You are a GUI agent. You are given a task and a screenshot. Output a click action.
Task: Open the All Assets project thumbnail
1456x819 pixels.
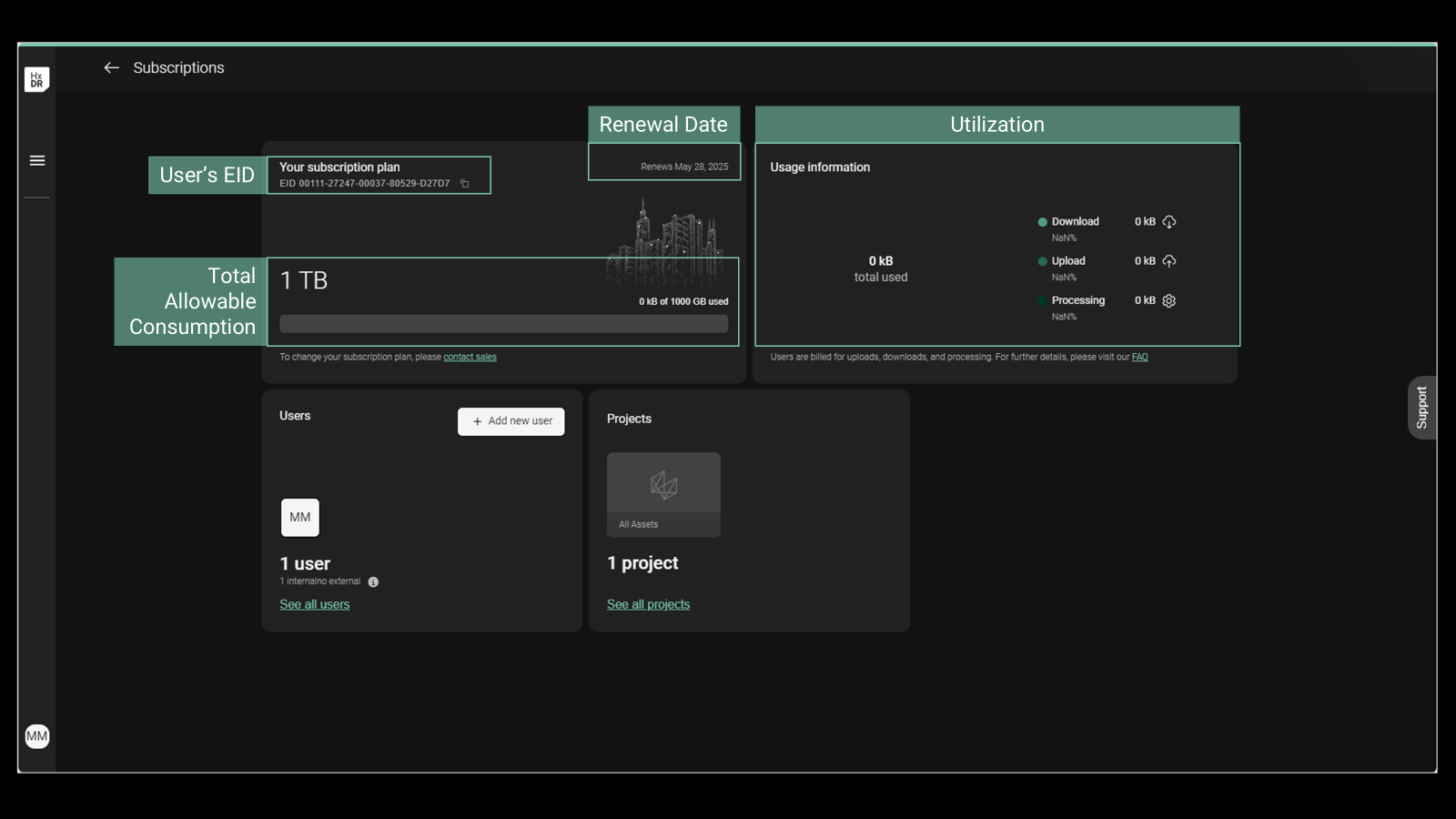(663, 494)
